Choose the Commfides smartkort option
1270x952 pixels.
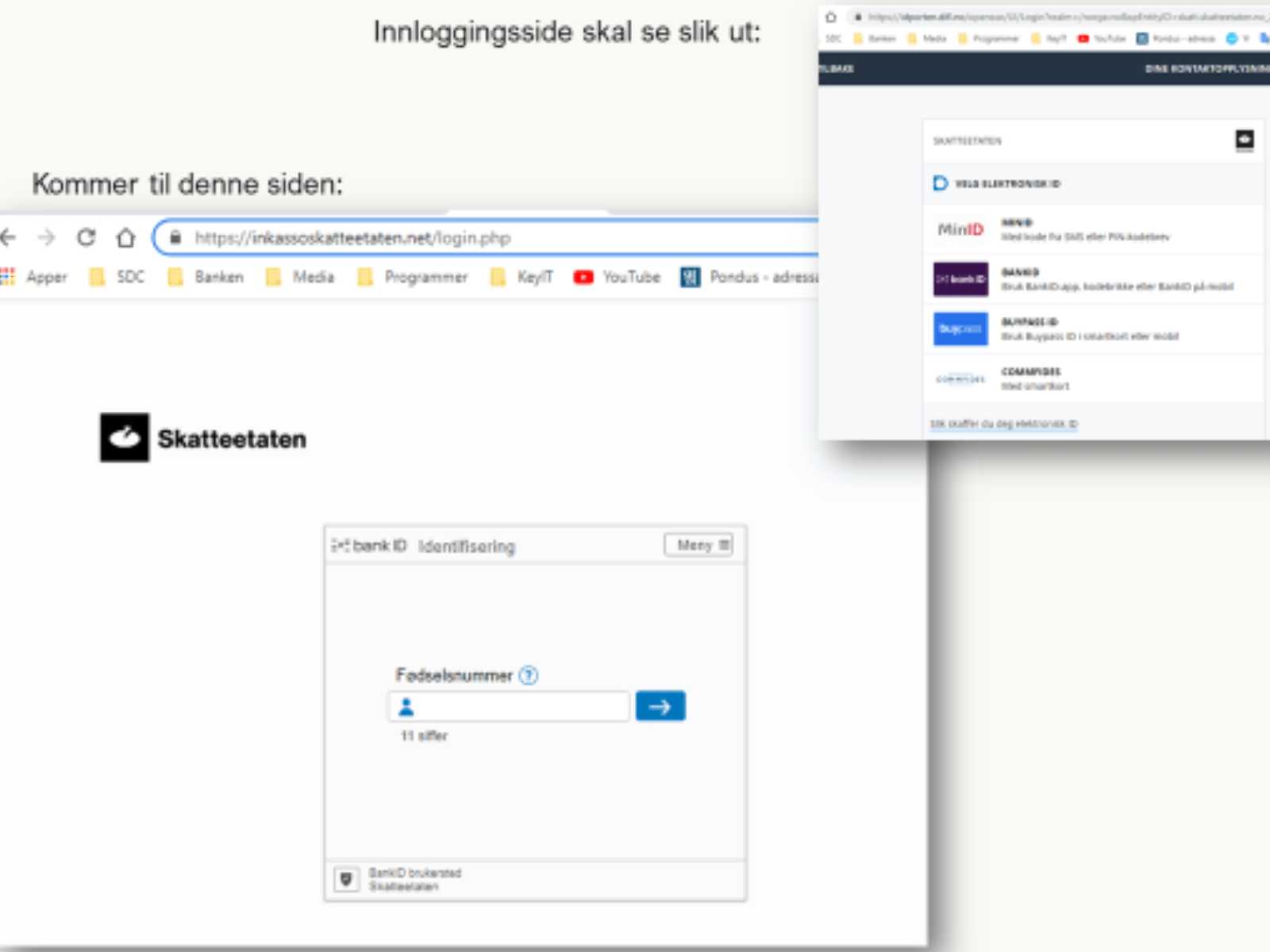pos(960,378)
